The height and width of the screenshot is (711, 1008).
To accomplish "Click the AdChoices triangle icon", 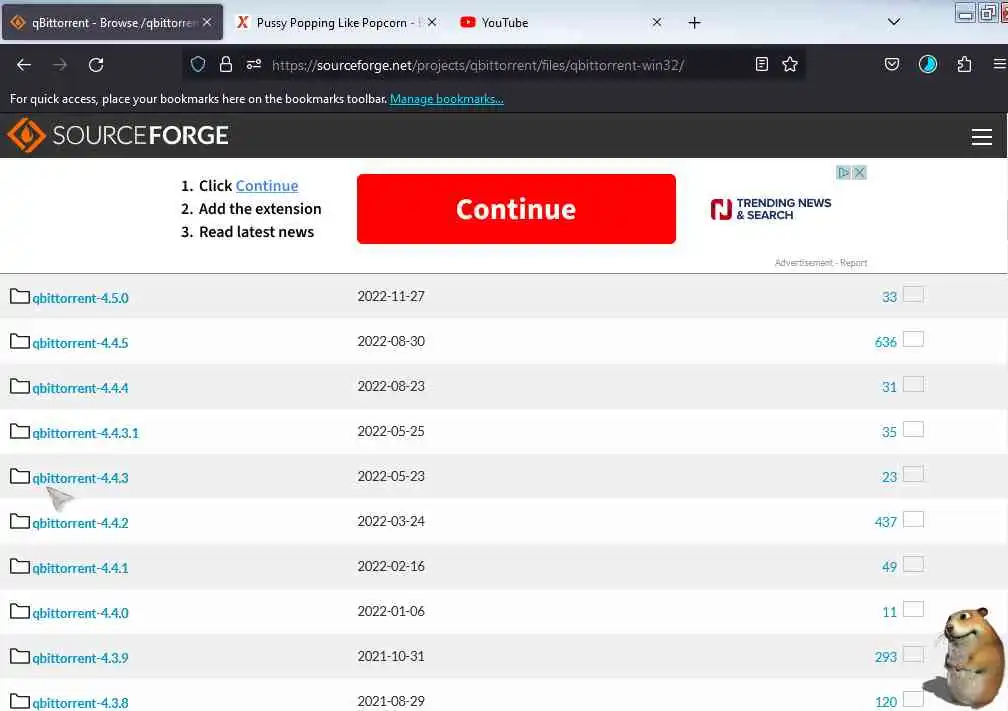I will tap(843, 172).
